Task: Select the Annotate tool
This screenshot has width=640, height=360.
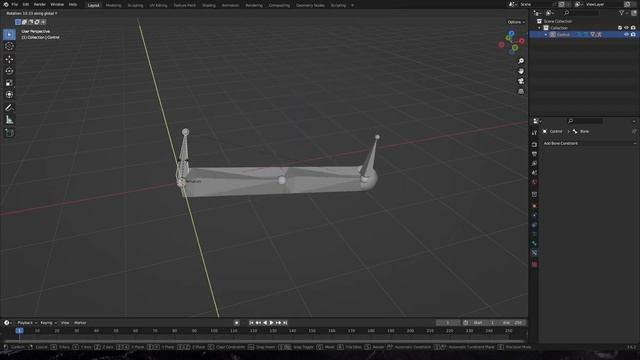Action: (x=9, y=108)
